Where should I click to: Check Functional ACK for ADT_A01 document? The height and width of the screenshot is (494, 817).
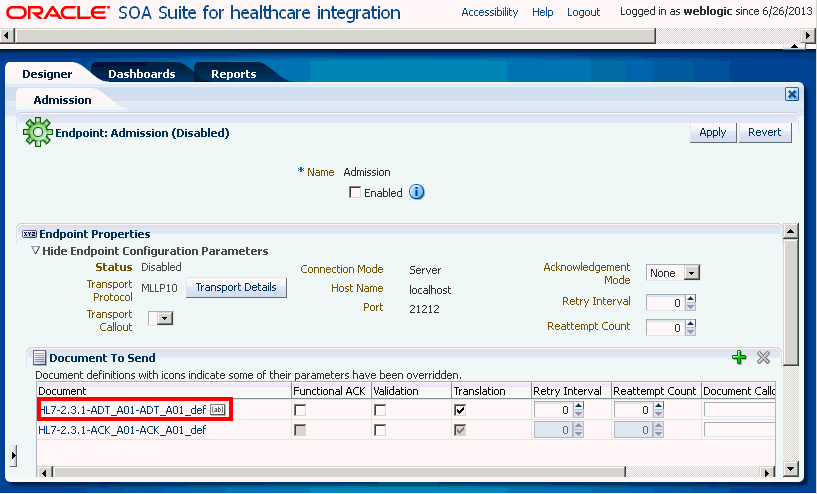(300, 410)
